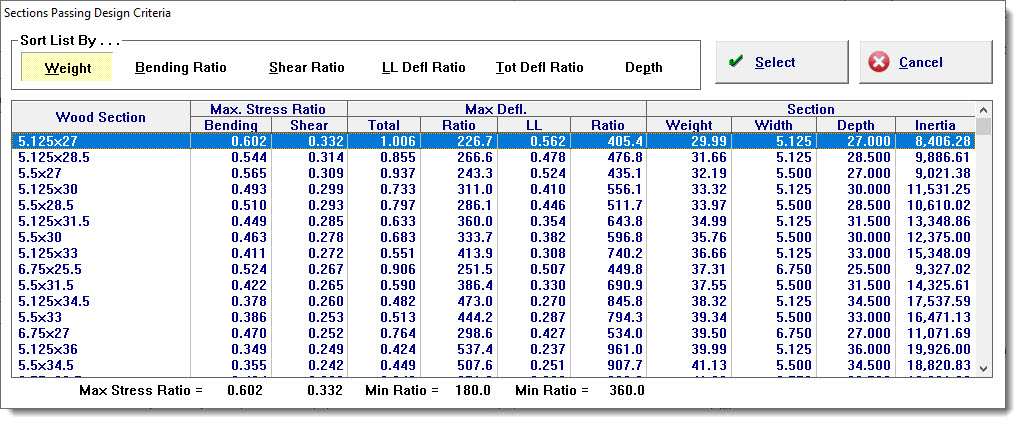This screenshot has width=1021, height=424.
Task: Click the Weight column header in table
Action: click(x=689, y=125)
